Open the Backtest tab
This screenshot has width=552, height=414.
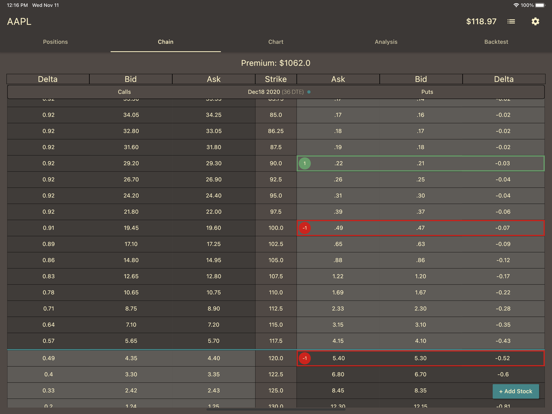click(x=496, y=42)
